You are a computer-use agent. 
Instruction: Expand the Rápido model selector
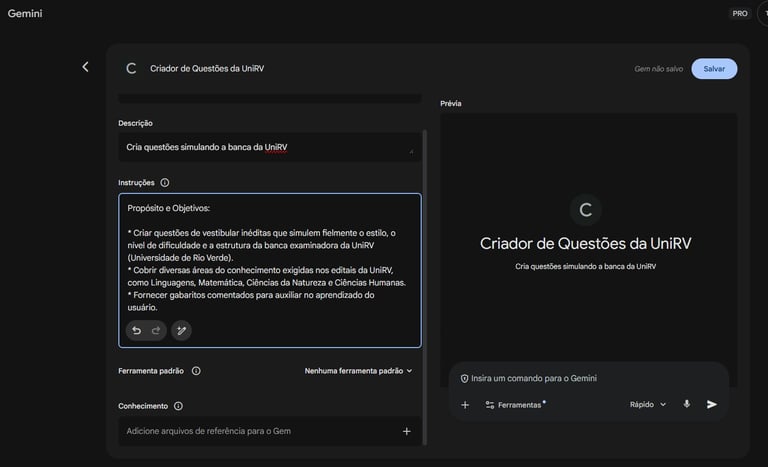(648, 404)
